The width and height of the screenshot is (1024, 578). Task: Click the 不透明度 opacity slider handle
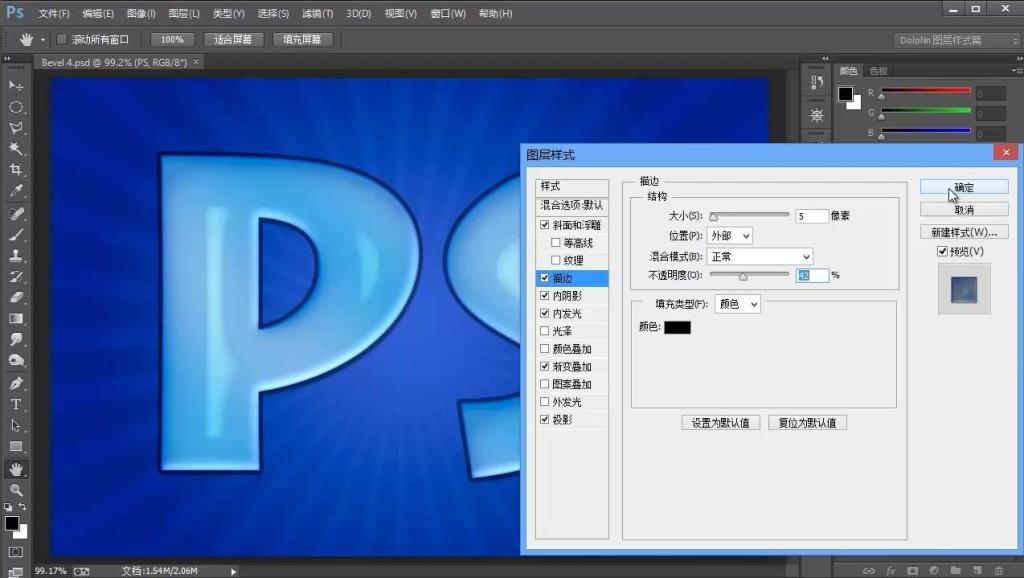pyautogui.click(x=743, y=277)
